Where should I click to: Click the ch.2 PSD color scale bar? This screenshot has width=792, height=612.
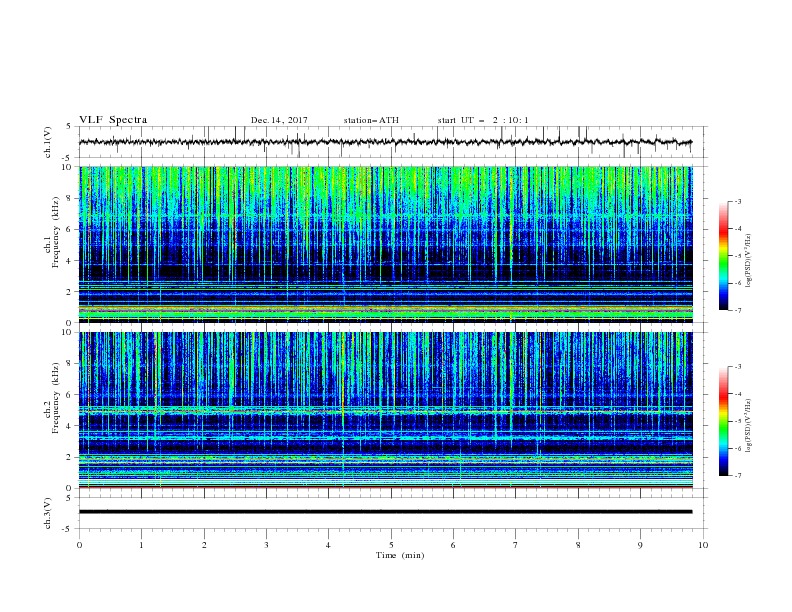pyautogui.click(x=723, y=421)
